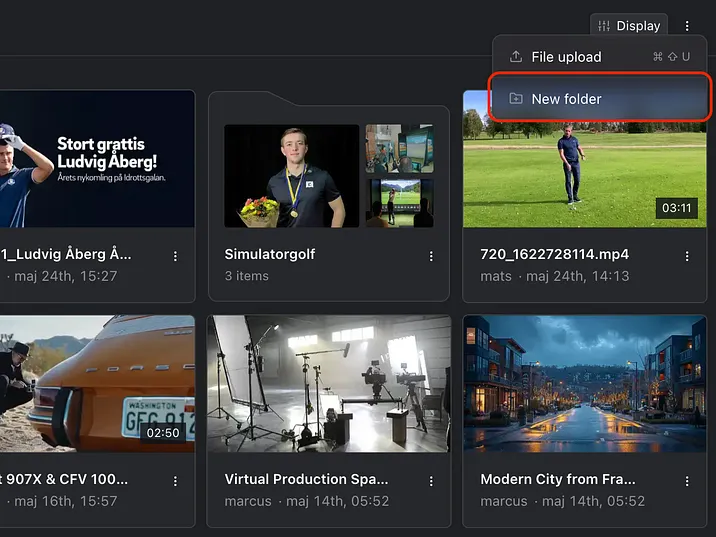Click the sliders icon beside Display
This screenshot has width=716, height=537.
pos(604,26)
